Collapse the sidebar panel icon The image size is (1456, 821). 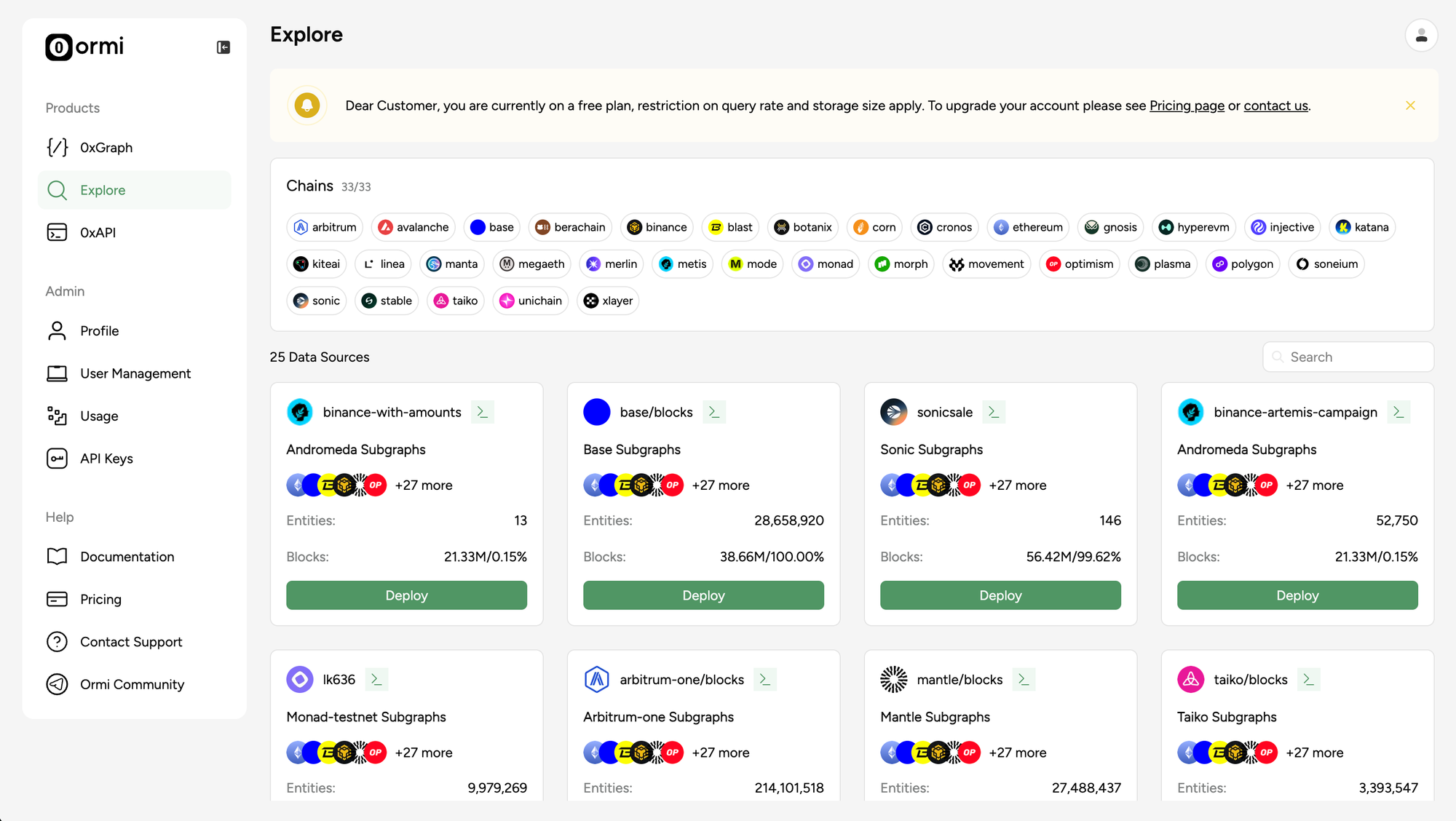(223, 47)
